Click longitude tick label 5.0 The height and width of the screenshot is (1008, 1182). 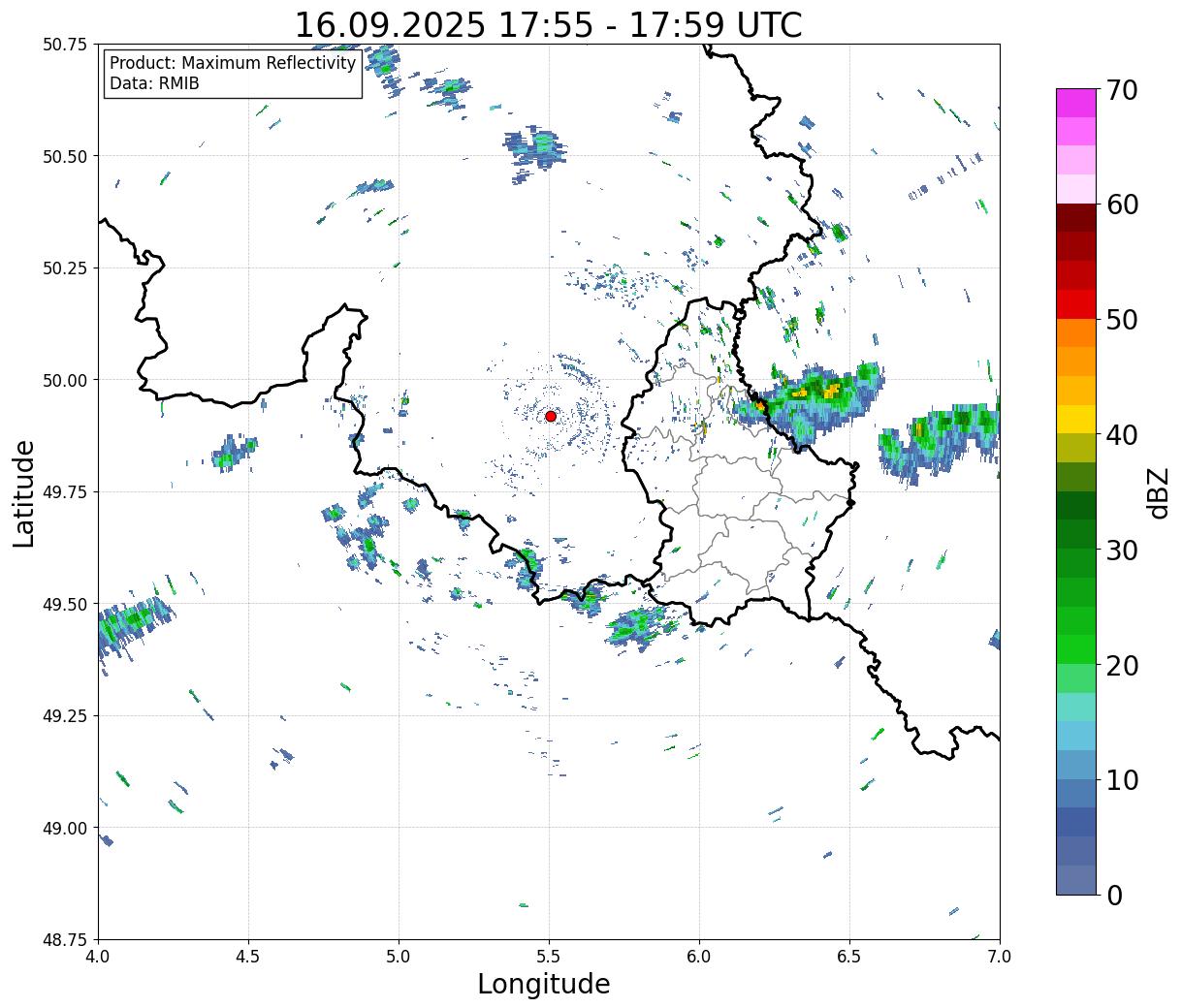pyautogui.click(x=399, y=956)
